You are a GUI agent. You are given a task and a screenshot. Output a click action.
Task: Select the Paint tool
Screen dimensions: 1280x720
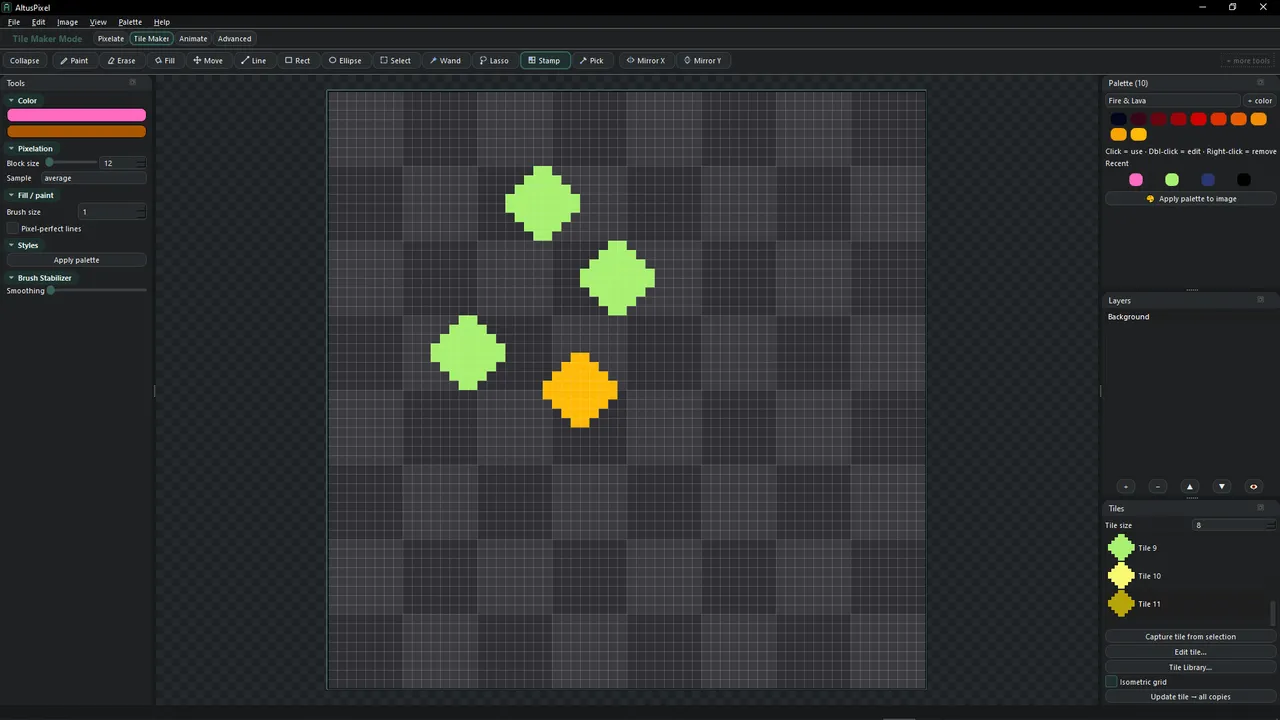(74, 60)
